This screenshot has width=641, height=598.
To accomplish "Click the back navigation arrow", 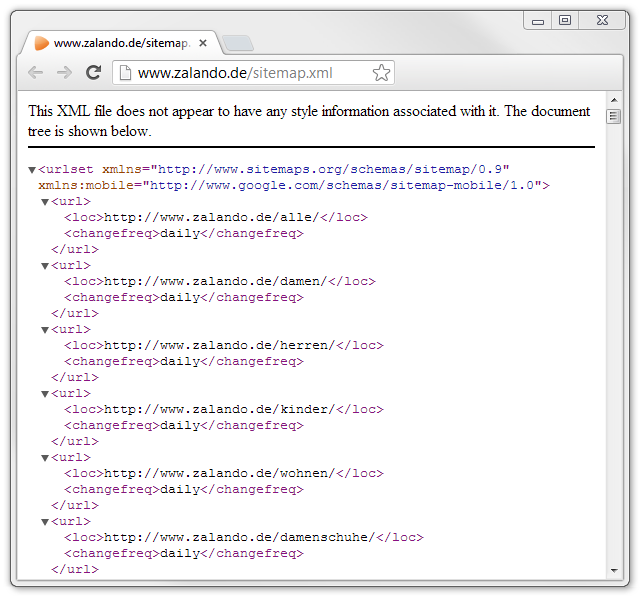I will click(36, 73).
